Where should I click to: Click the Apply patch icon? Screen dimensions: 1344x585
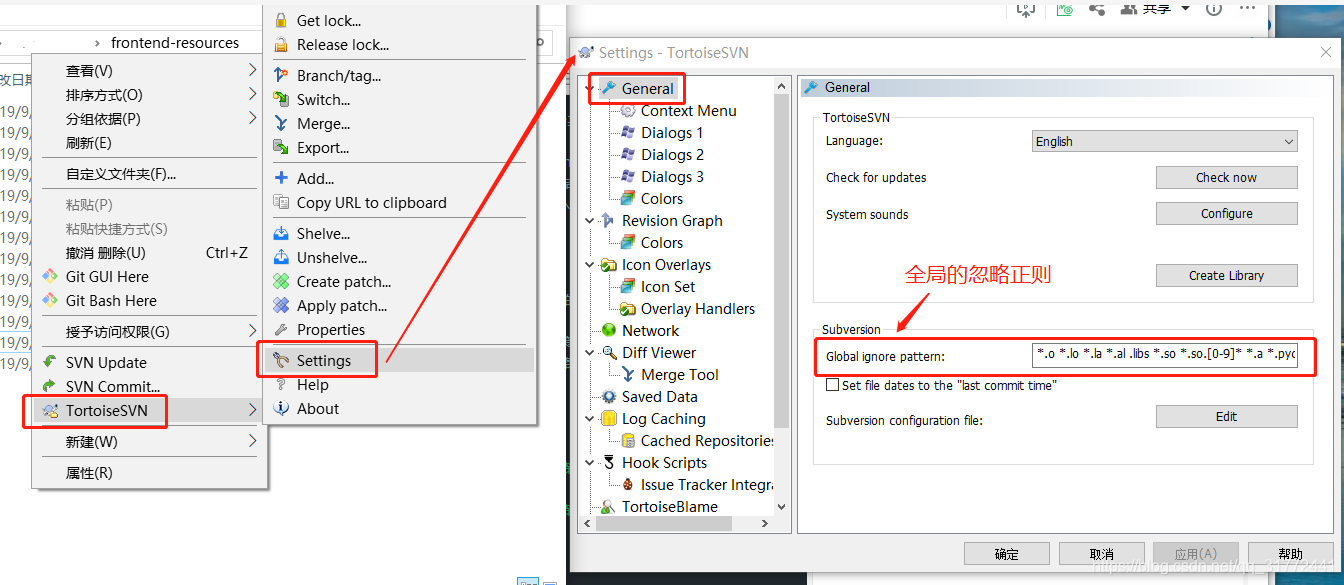pos(281,306)
